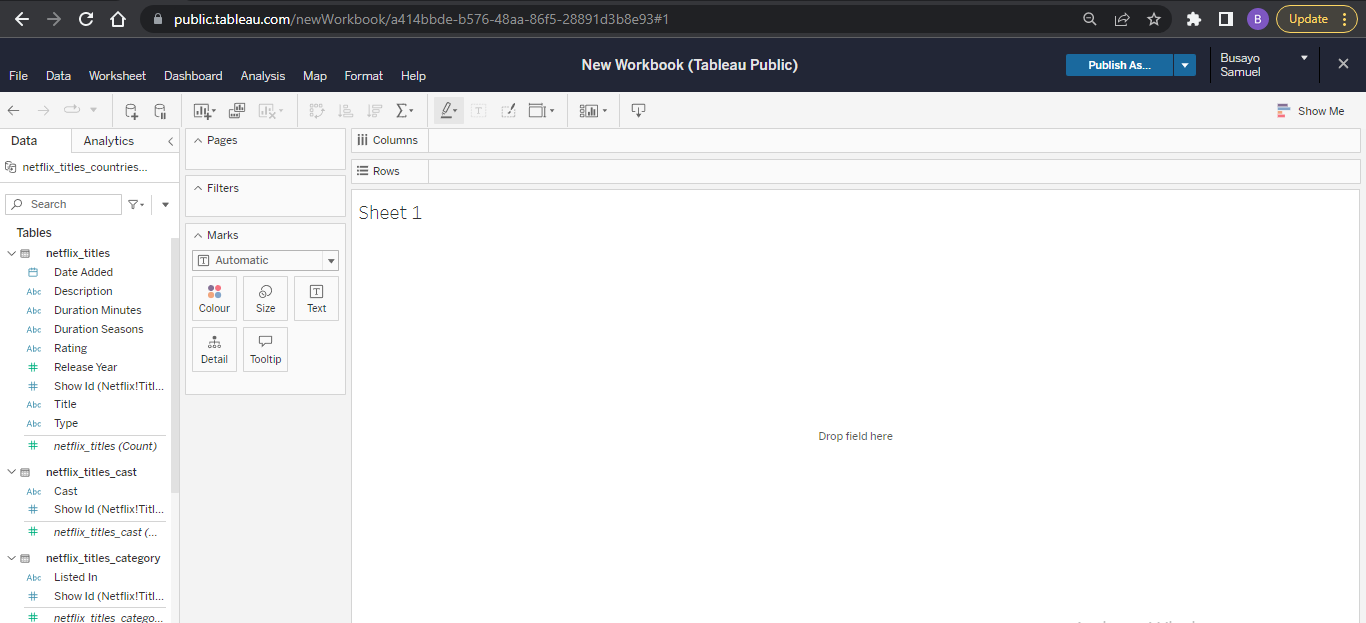This screenshot has height=623, width=1366.
Task: Open the Dashboard menu
Action: (x=193, y=76)
